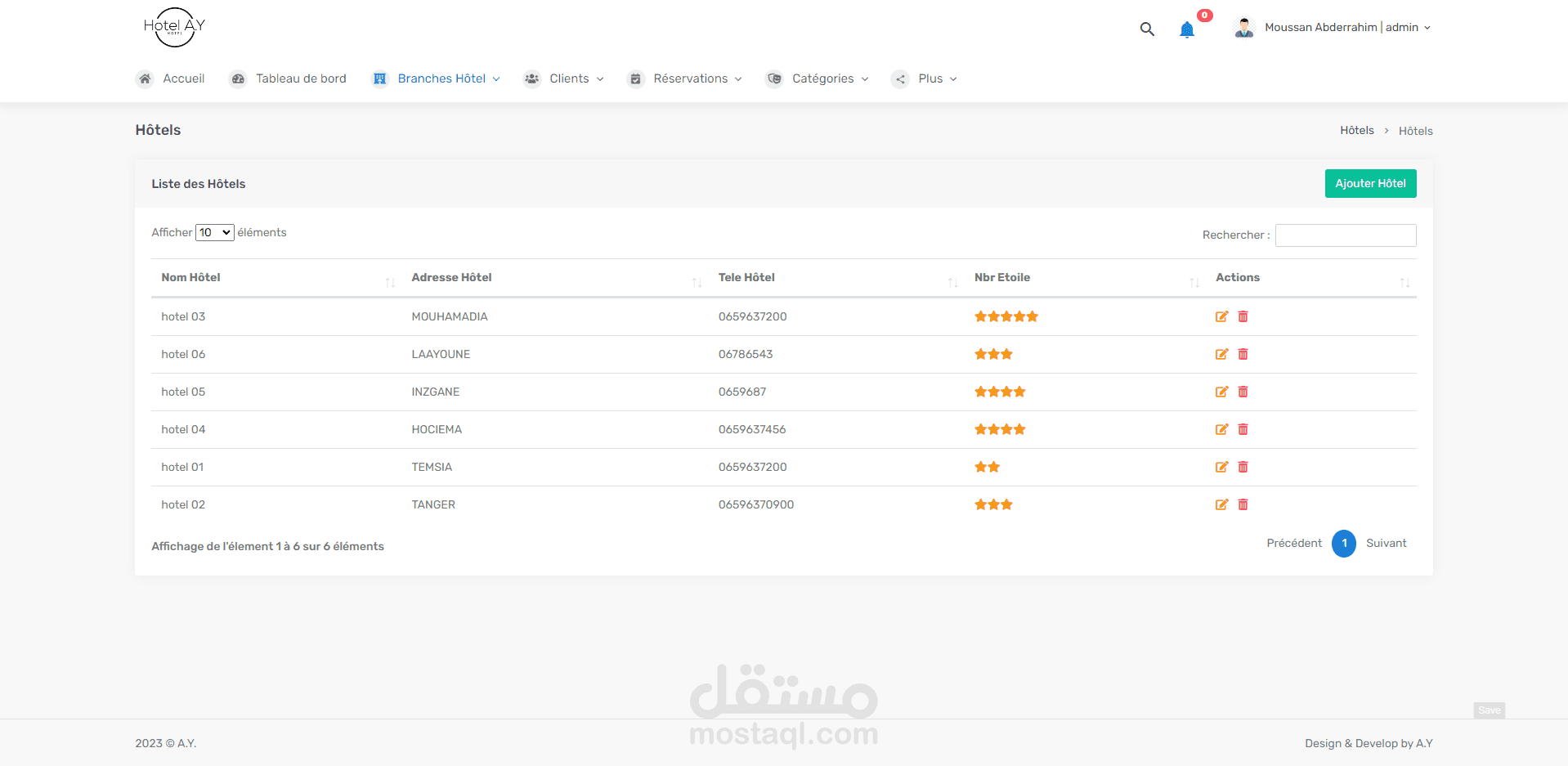This screenshot has width=1568, height=766.
Task: Click the admin user avatar
Action: (x=1244, y=28)
